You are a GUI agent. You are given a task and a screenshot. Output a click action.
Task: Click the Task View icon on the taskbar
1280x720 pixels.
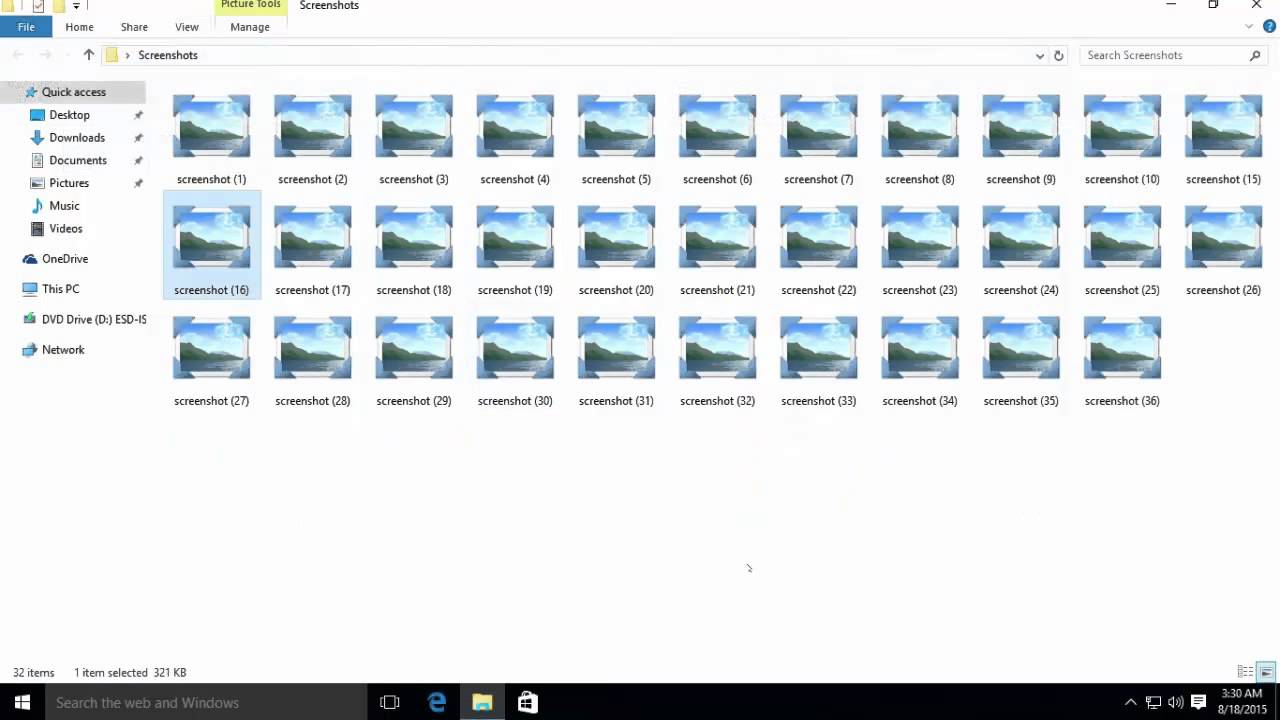[389, 702]
